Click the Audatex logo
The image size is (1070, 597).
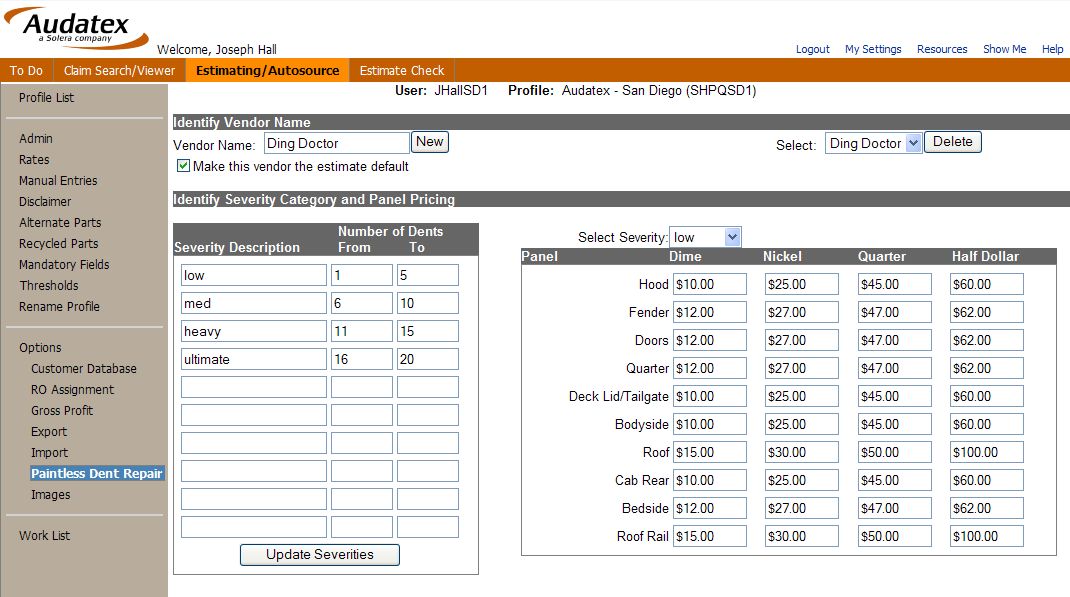click(76, 28)
